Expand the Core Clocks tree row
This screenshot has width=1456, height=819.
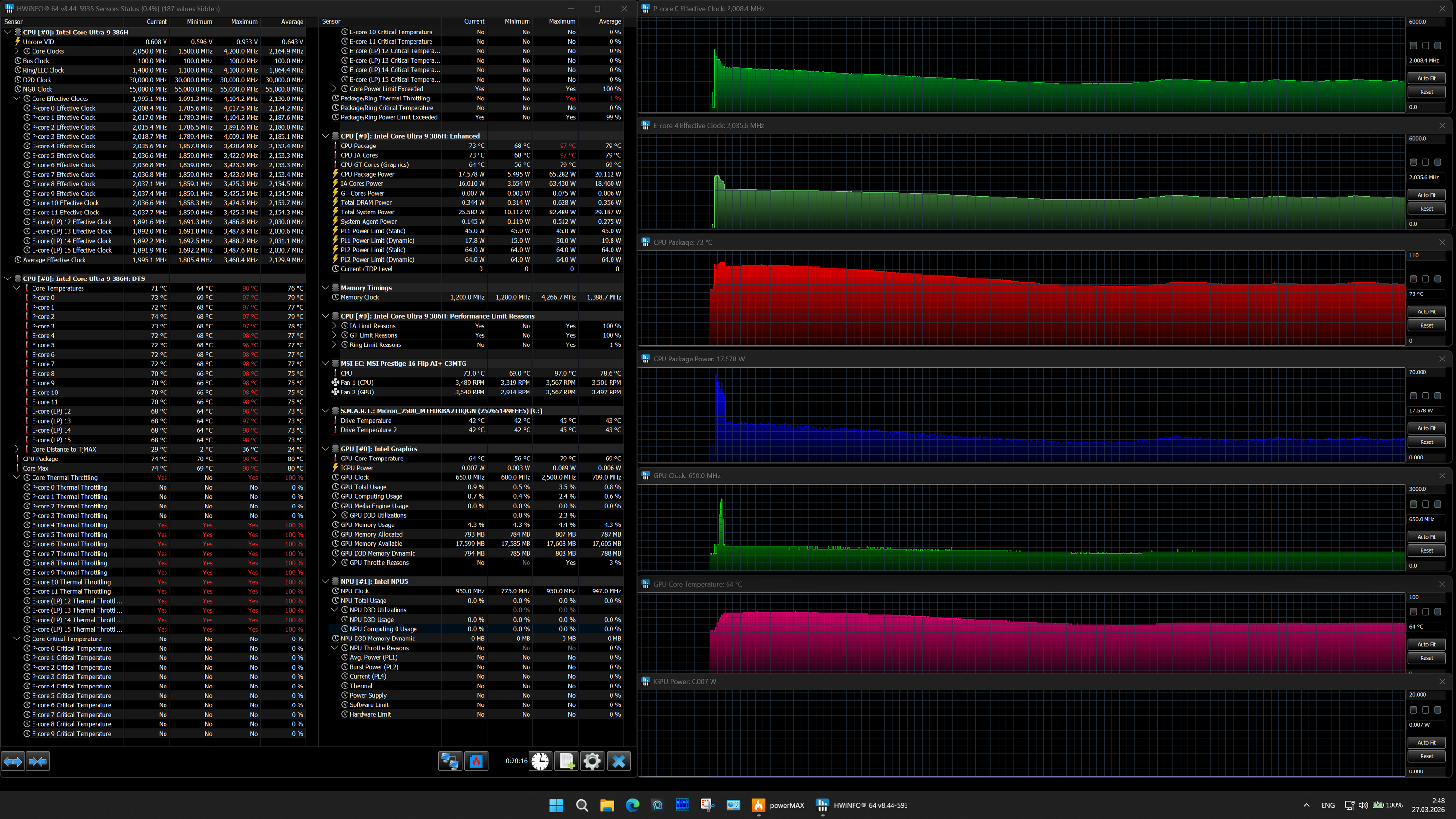(x=17, y=51)
